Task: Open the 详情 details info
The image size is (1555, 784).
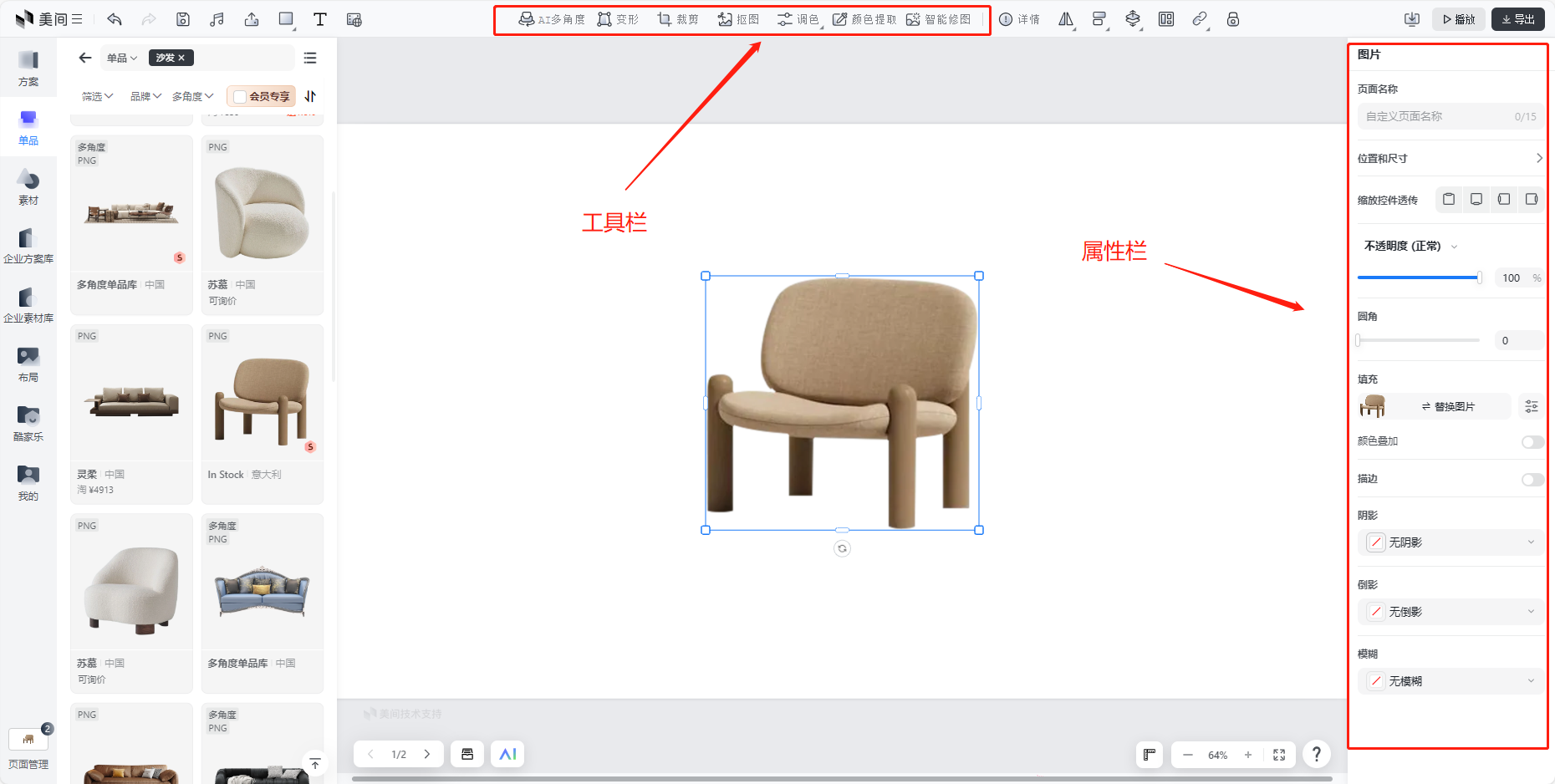Action: coord(1019,19)
